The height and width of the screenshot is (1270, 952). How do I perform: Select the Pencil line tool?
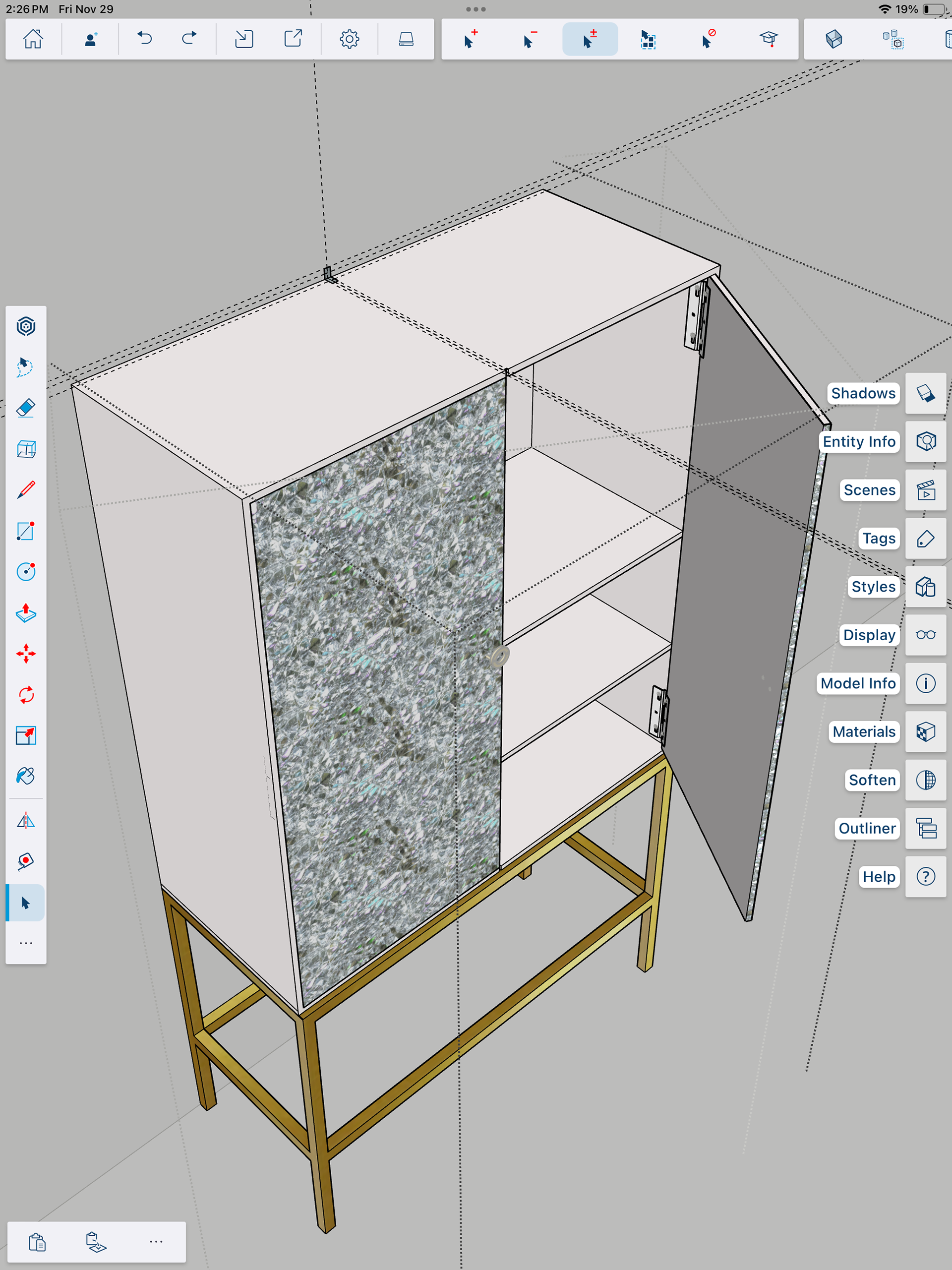[26, 490]
